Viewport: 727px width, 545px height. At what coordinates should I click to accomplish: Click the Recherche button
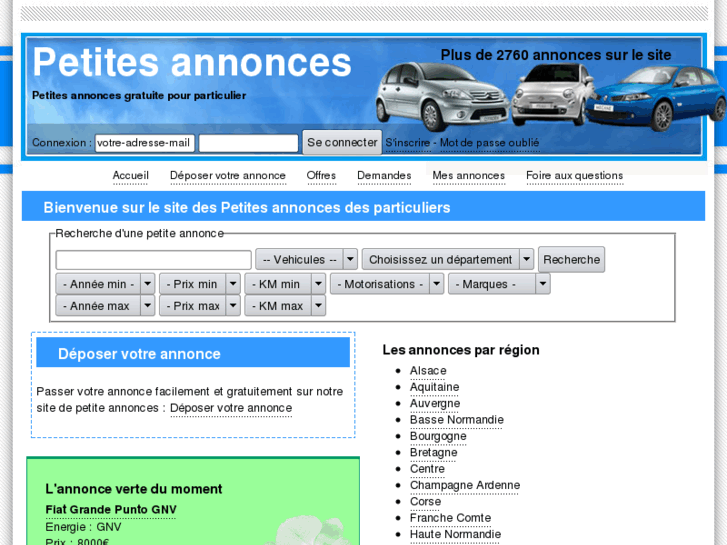(x=571, y=259)
